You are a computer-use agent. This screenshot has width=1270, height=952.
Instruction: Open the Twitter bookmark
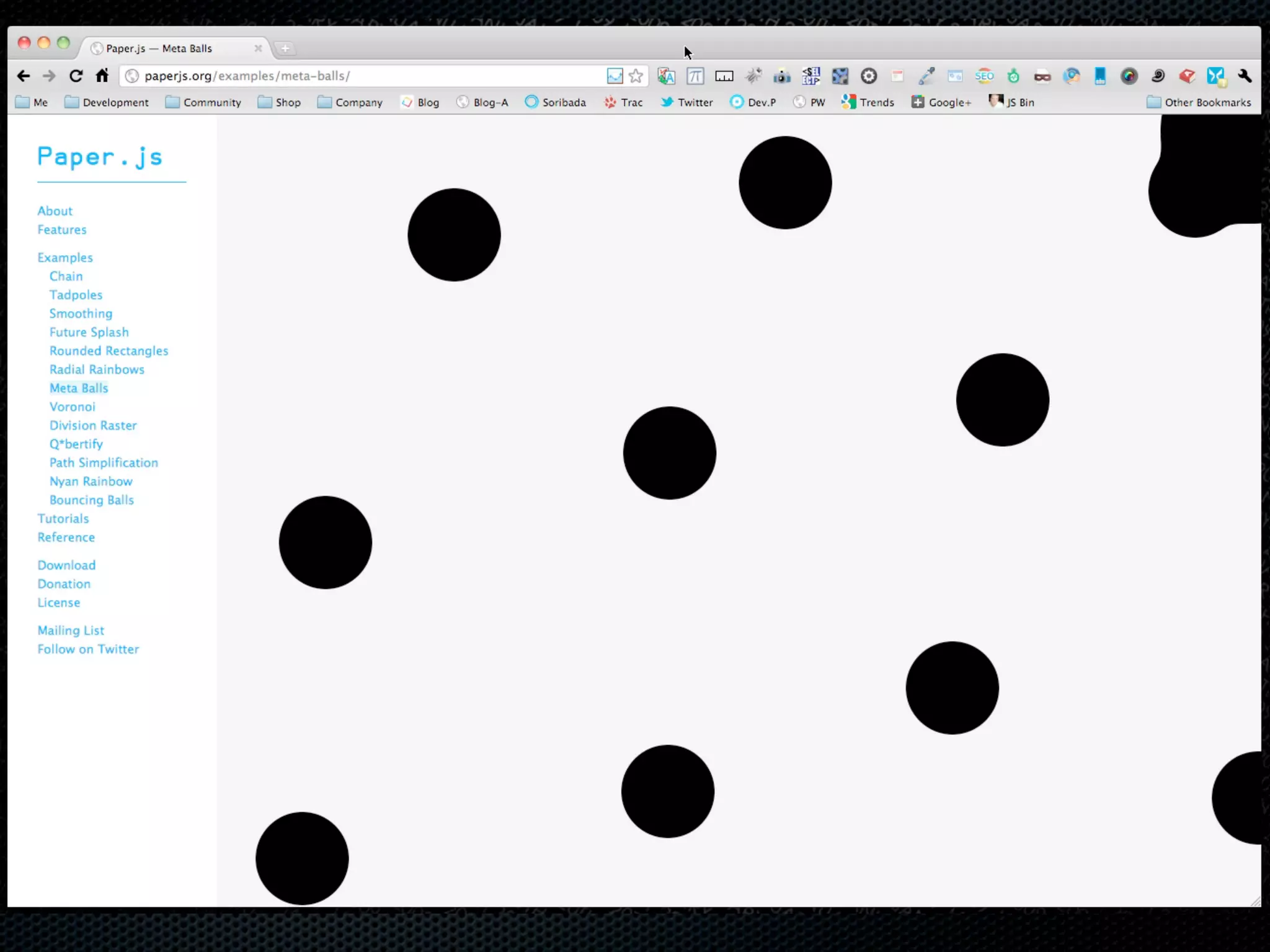[686, 102]
